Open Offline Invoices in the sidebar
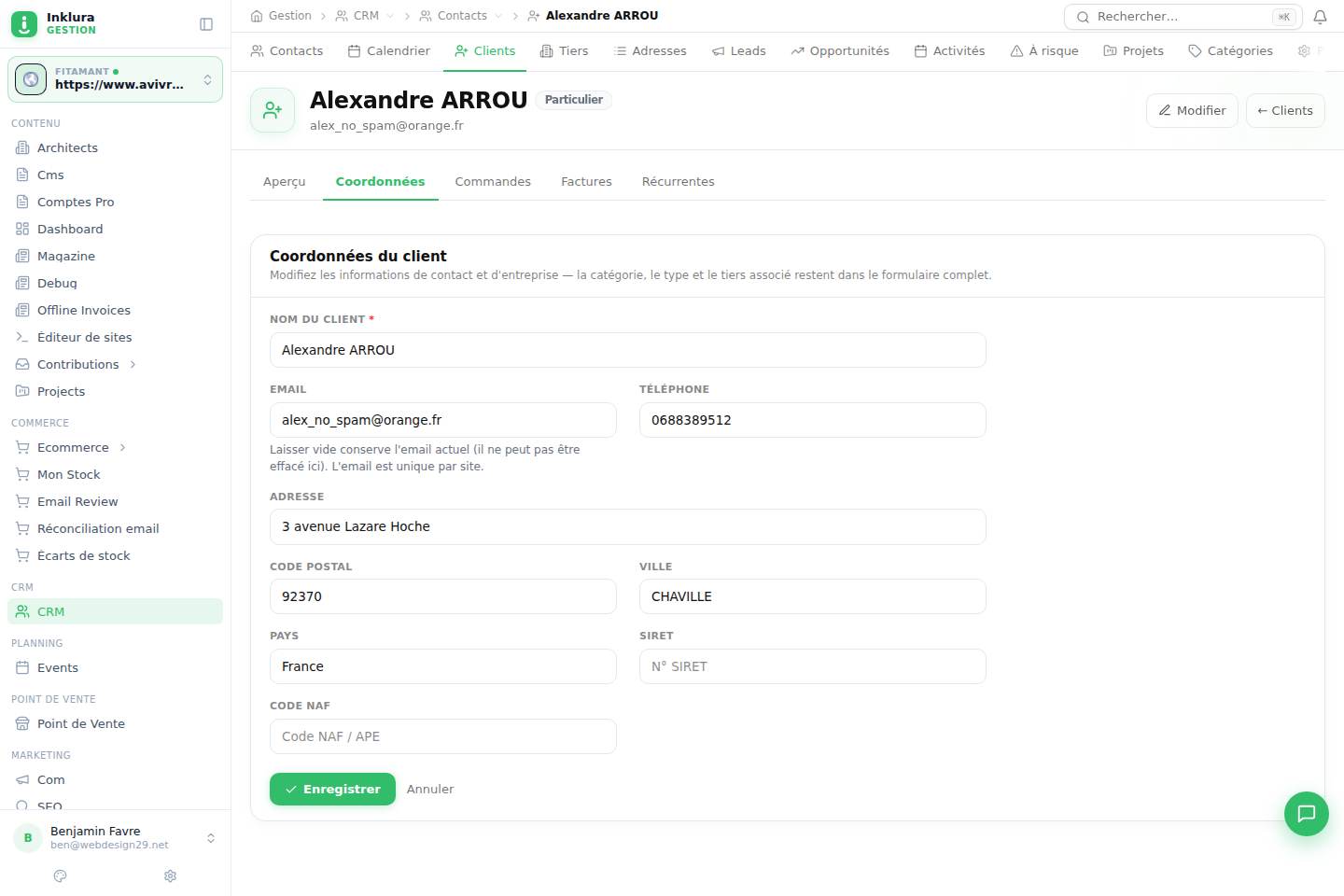 click(115, 310)
